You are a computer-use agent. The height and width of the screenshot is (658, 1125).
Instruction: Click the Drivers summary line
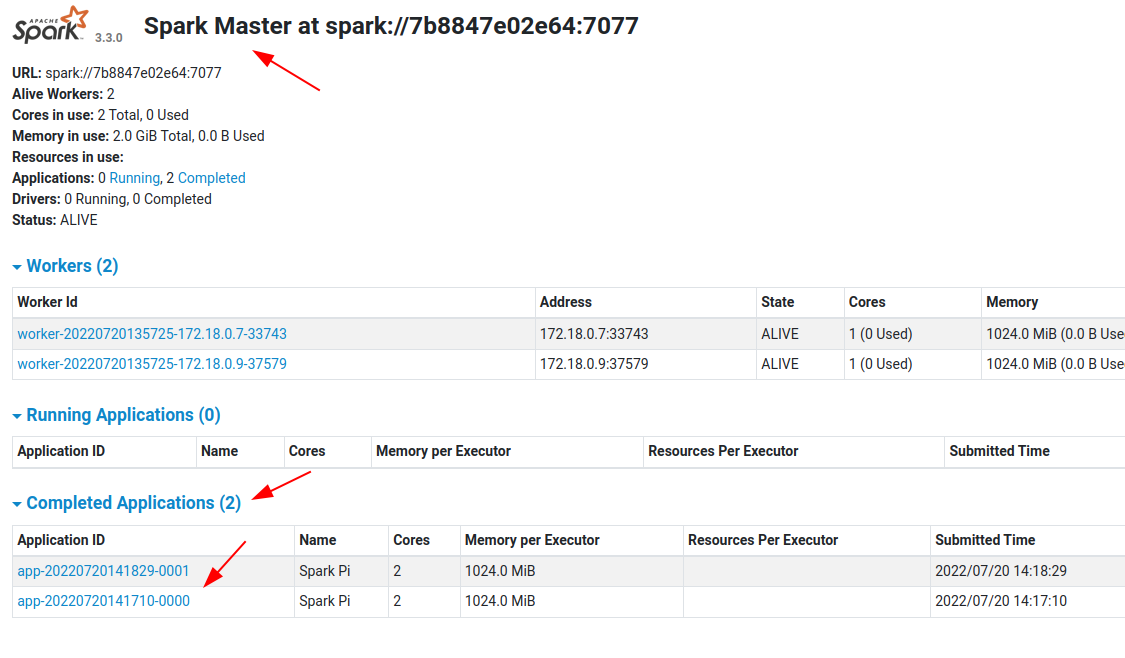click(x=112, y=199)
